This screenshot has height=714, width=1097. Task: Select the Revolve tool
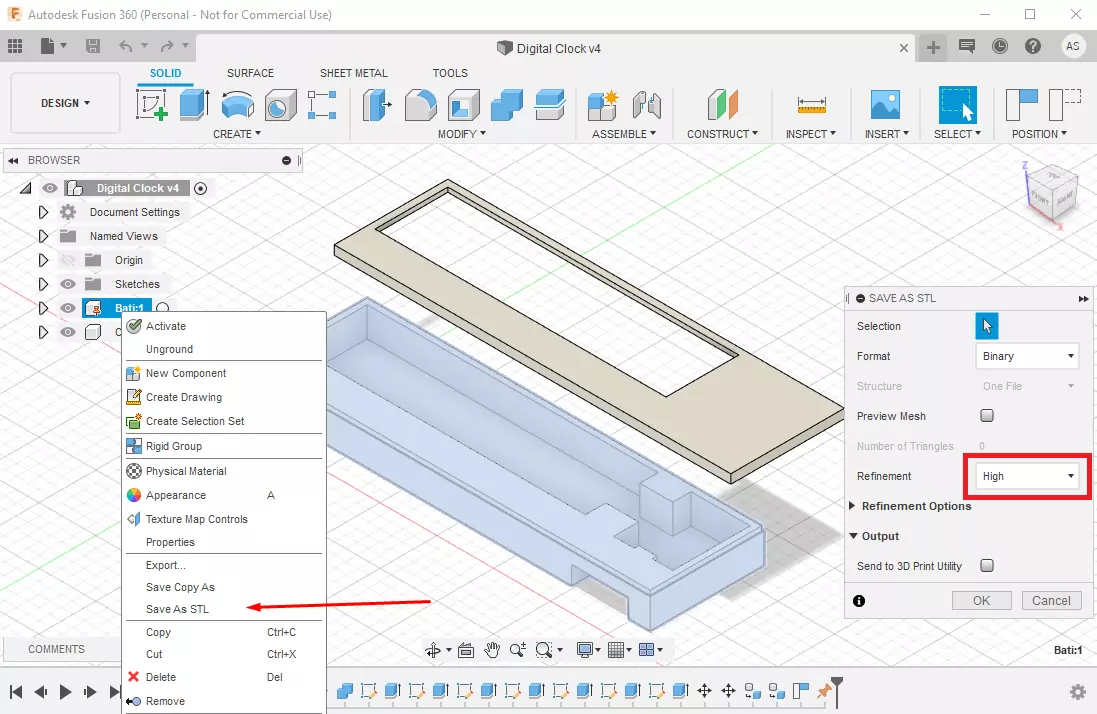[x=238, y=105]
